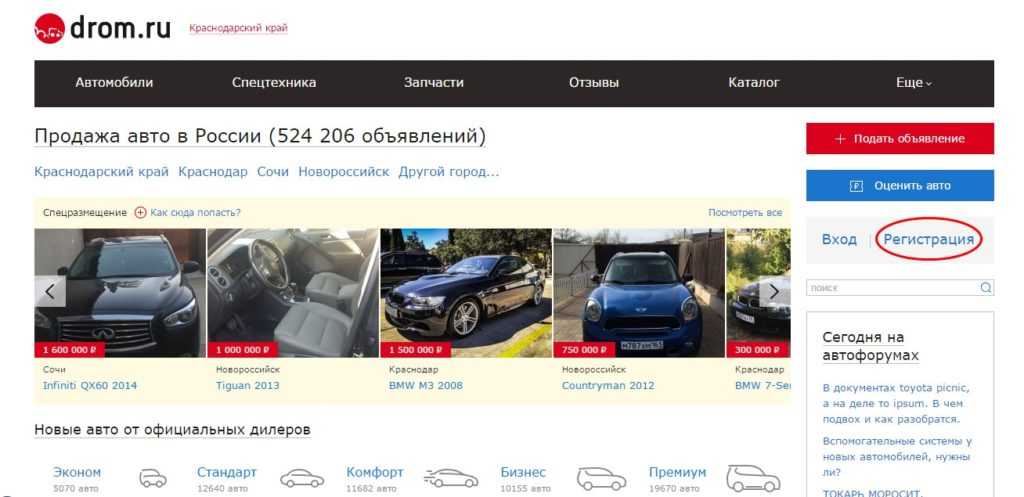
Task: Select Сочи city link
Action: coord(272,172)
